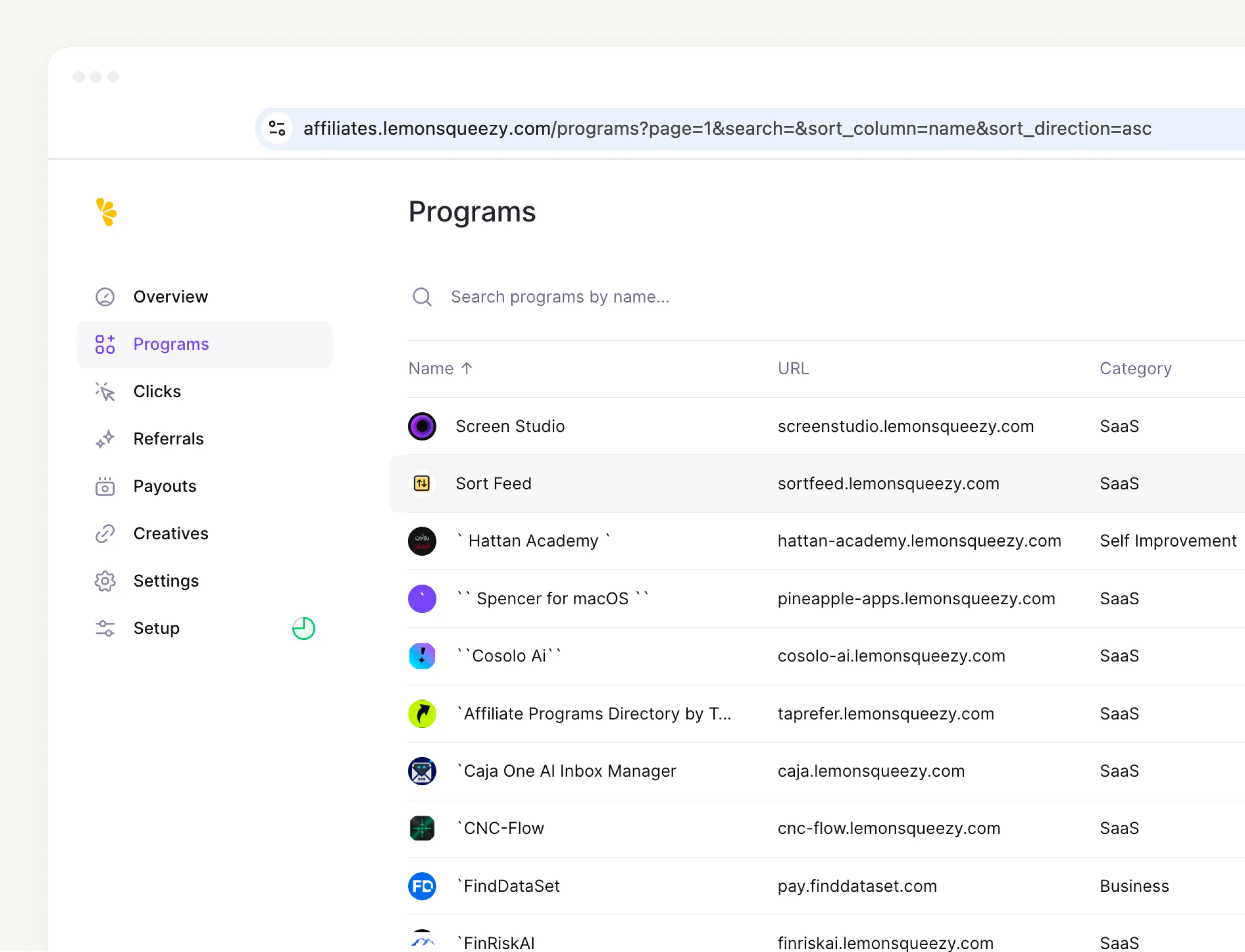Screen dimensions: 1245x952
Task: Click the Caja One AI logo
Action: click(x=422, y=771)
